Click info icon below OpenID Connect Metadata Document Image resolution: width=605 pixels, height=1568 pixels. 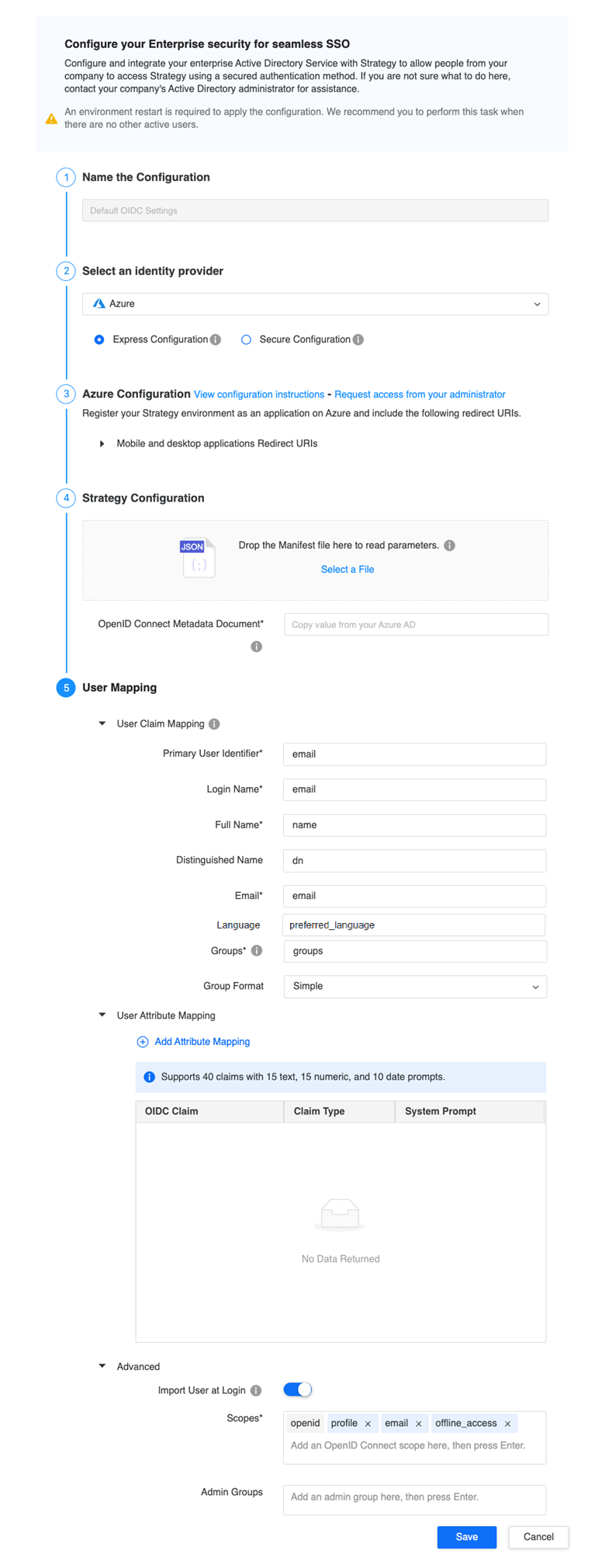pyautogui.click(x=257, y=647)
